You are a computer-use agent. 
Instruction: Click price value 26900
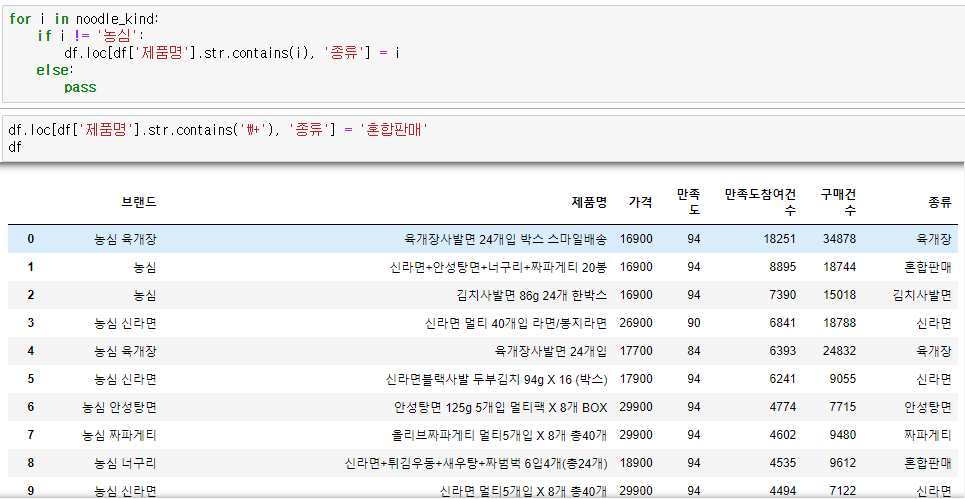[x=636, y=323]
